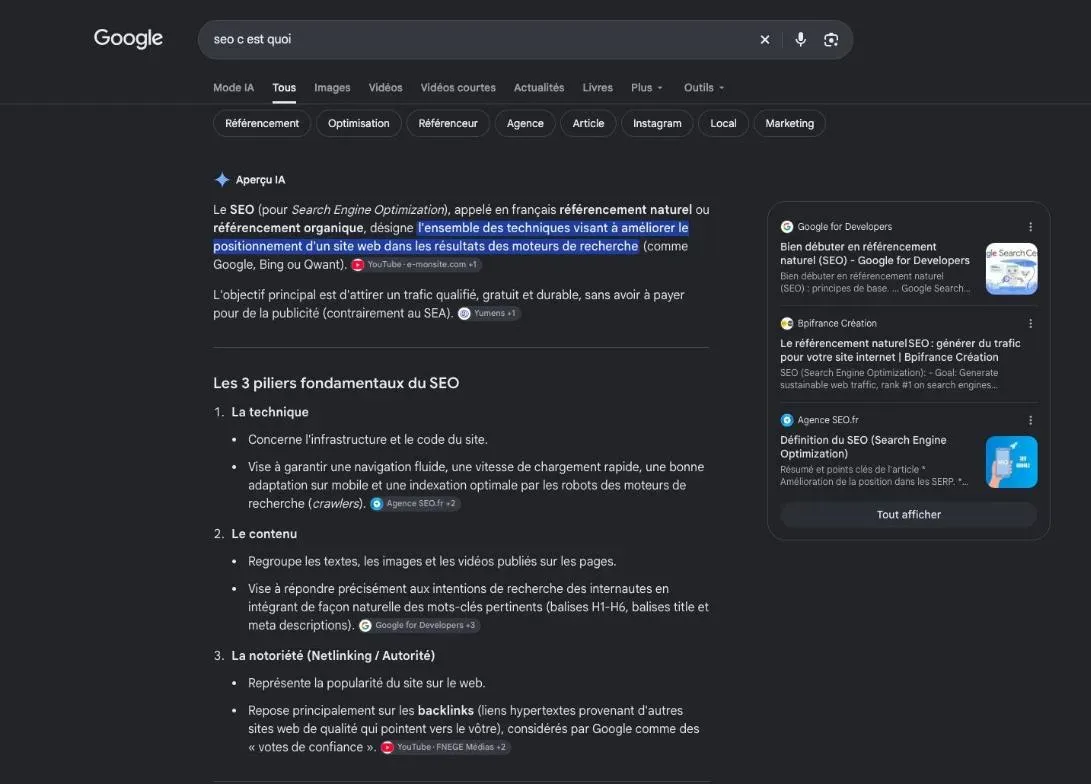Open the Yumens +1 source chip
This screenshot has width=1091, height=784.
pos(488,313)
